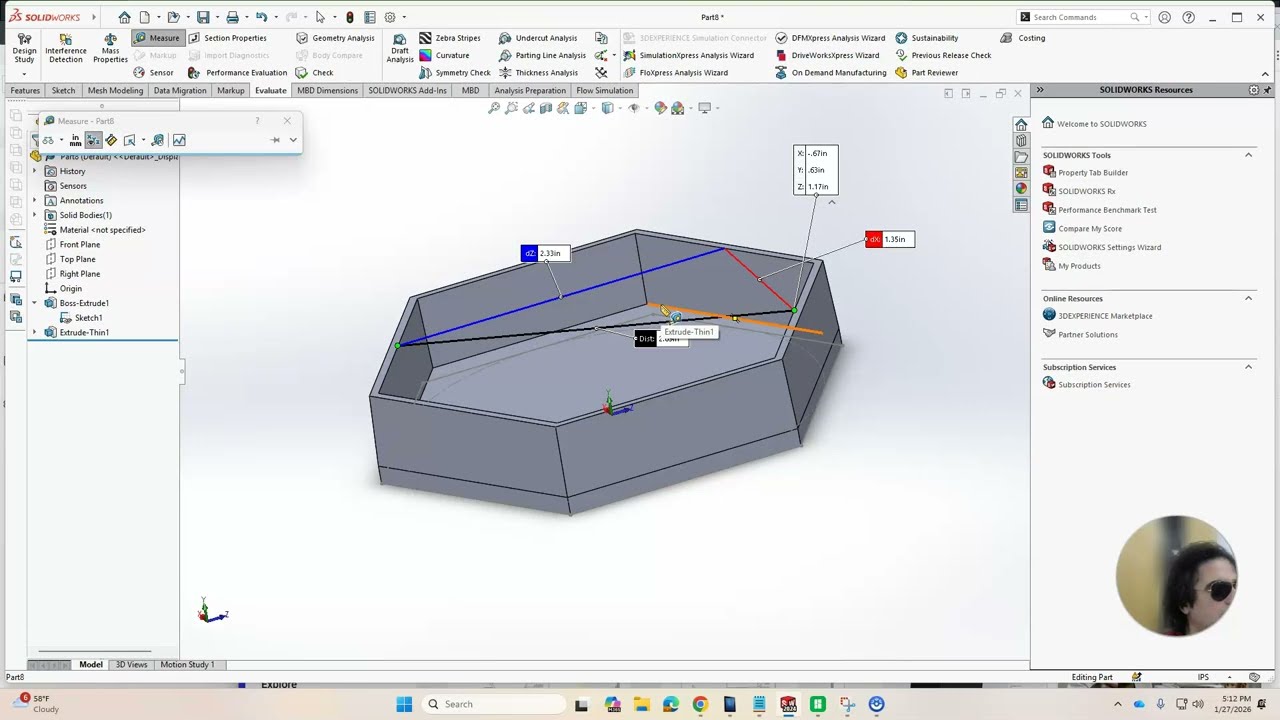Run Interference Detection

66,48
